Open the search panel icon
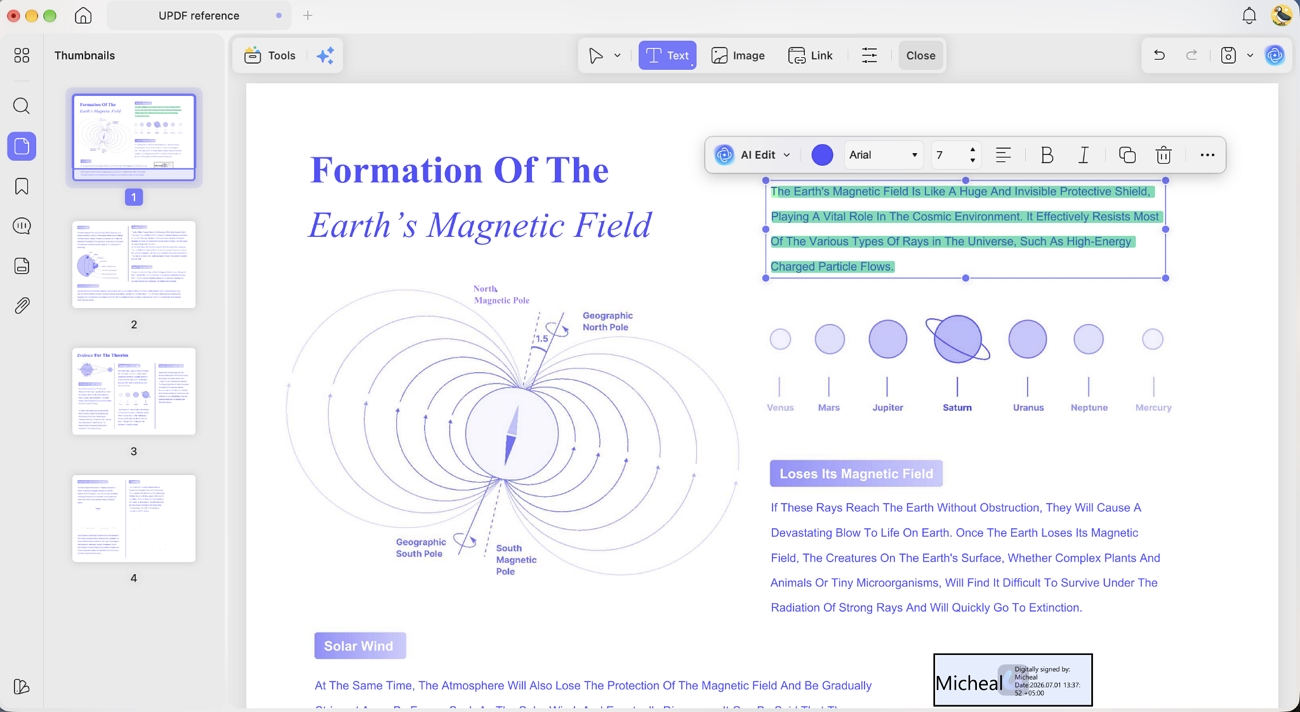Image resolution: width=1300 pixels, height=712 pixels. (x=21, y=106)
